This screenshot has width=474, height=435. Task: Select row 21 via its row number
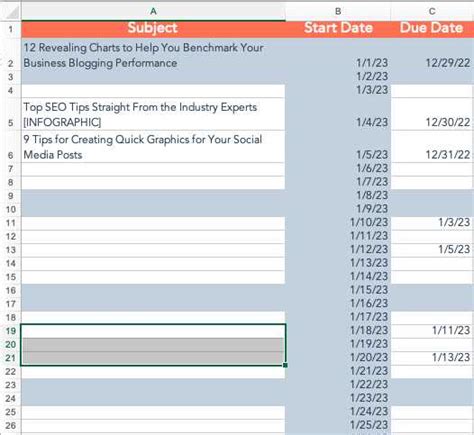[11, 358]
